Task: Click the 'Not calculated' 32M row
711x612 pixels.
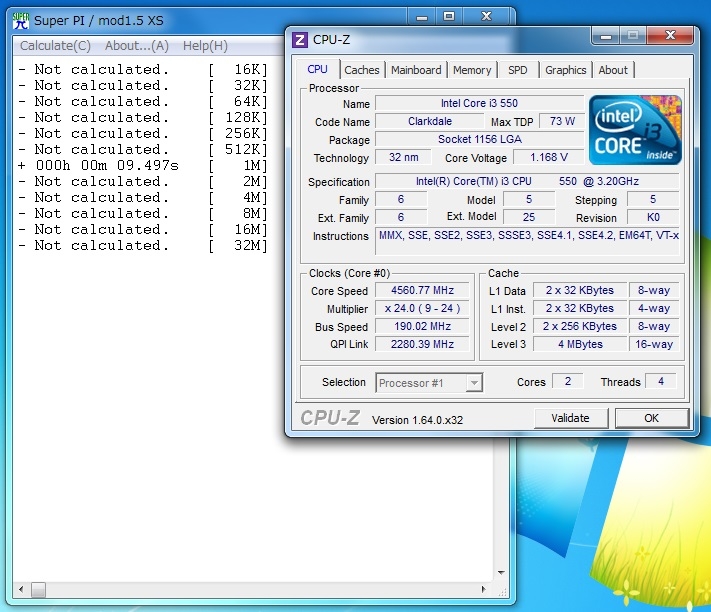Action: (x=143, y=245)
